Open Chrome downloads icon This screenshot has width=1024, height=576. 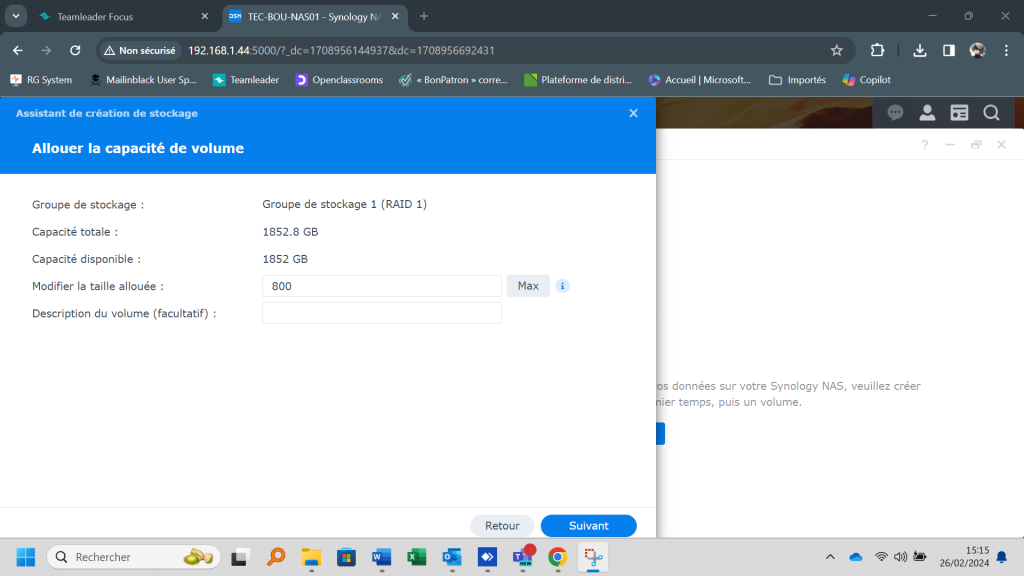[920, 50]
